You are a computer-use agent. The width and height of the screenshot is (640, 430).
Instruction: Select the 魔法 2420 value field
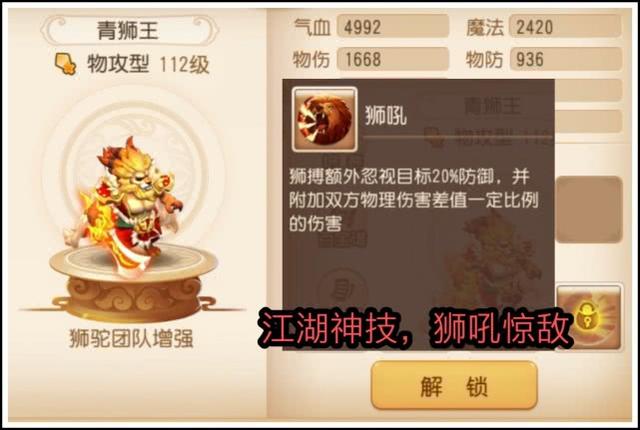(566, 27)
